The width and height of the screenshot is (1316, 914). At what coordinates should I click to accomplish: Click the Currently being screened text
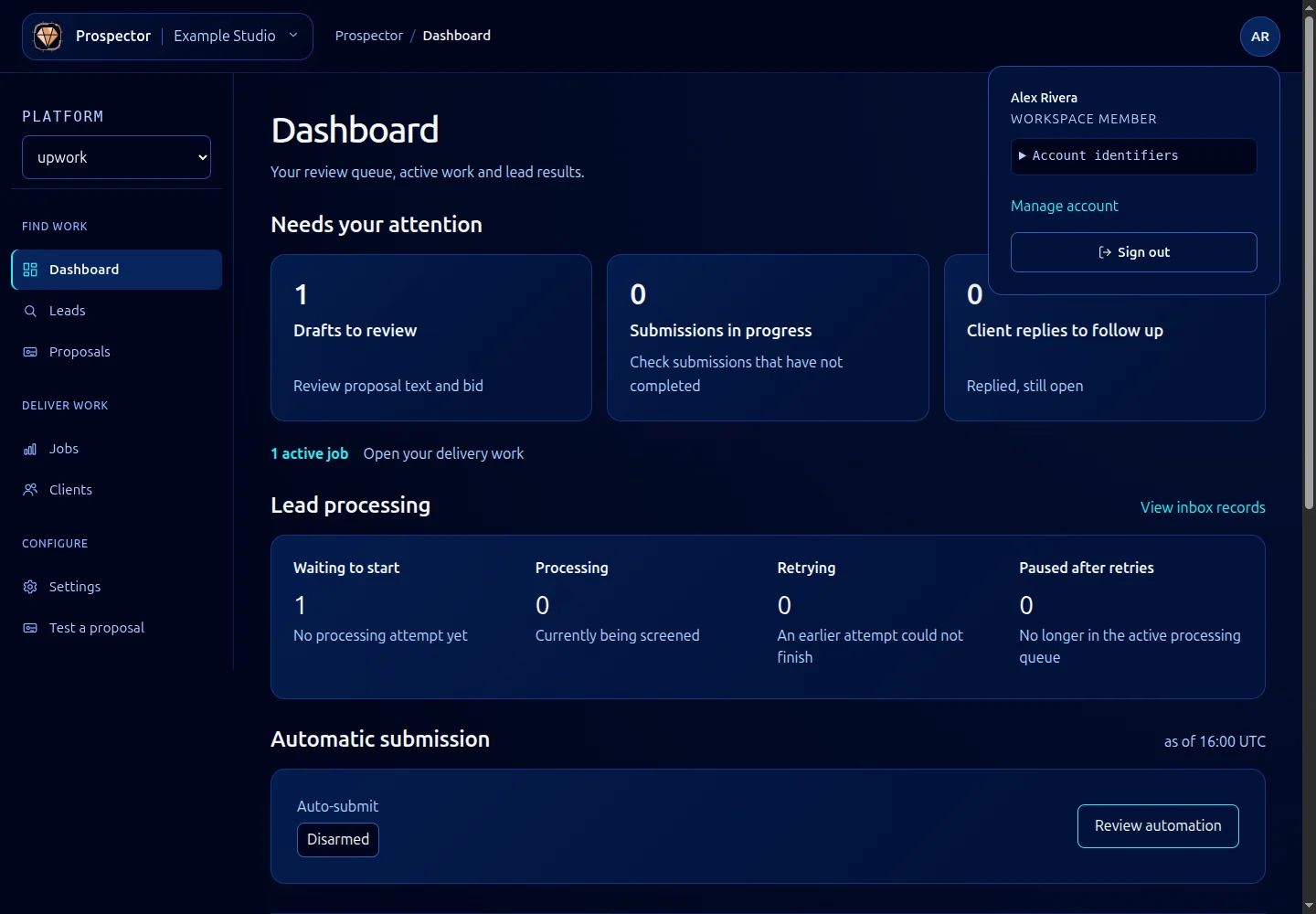(617, 635)
